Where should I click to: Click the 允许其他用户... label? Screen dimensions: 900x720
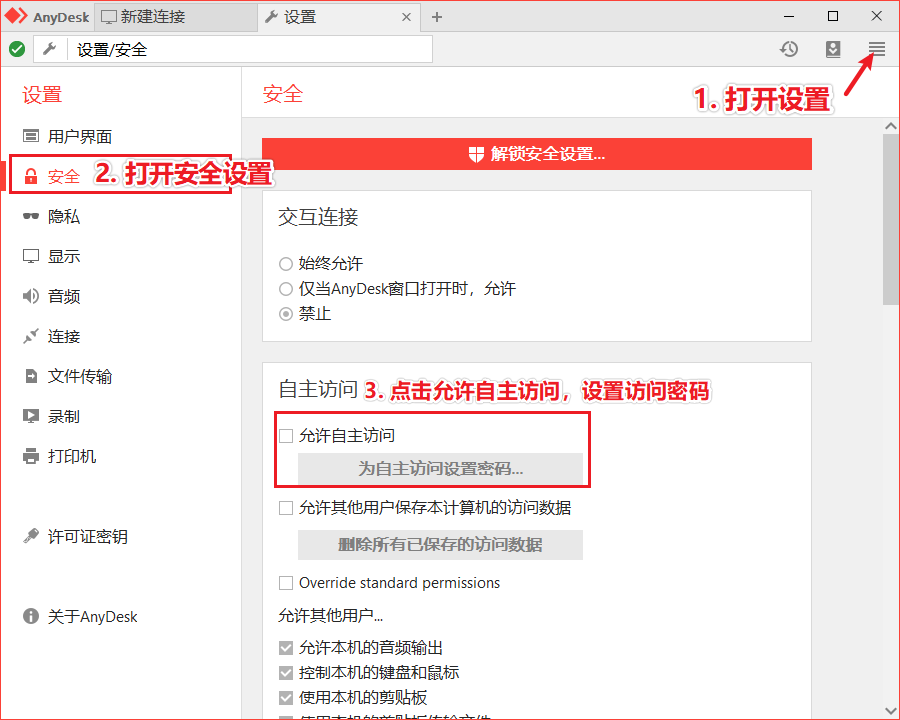click(x=331, y=616)
